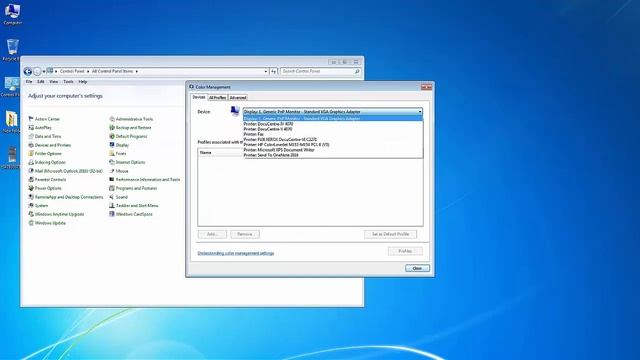The width and height of the screenshot is (640, 360).
Task: Open the AutoPlay icon
Action: click(31, 127)
